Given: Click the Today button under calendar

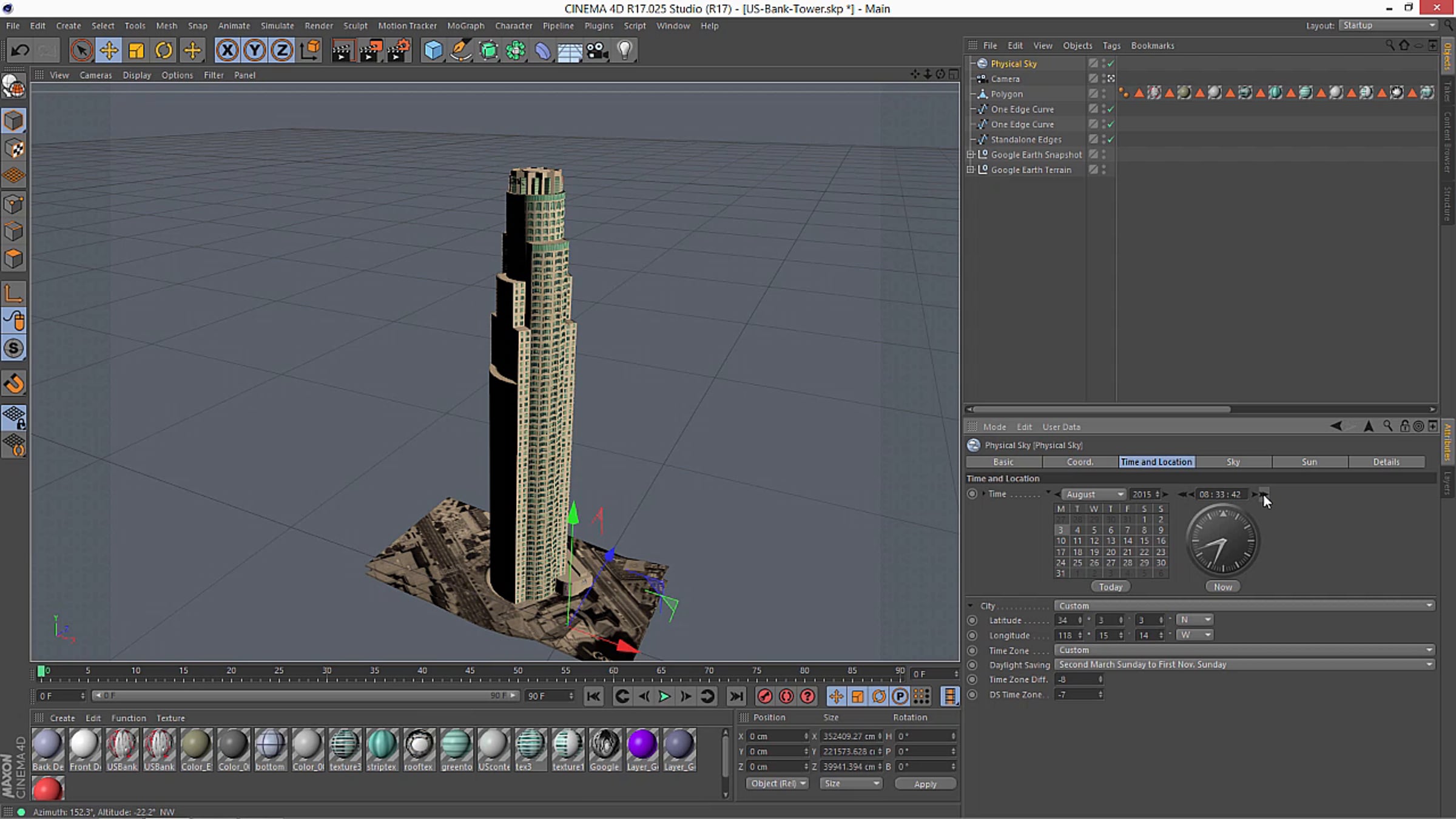Looking at the screenshot, I should click(x=1110, y=587).
